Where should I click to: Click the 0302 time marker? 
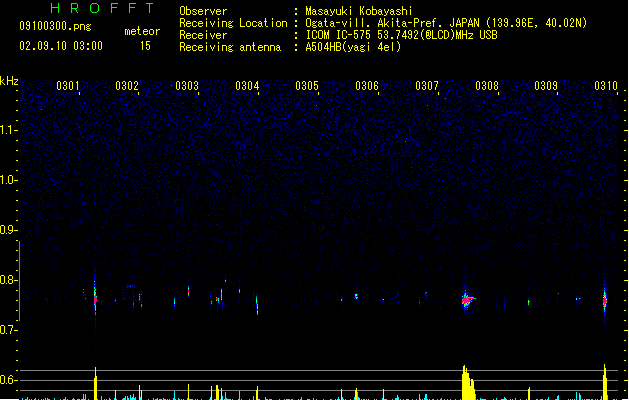[127, 86]
